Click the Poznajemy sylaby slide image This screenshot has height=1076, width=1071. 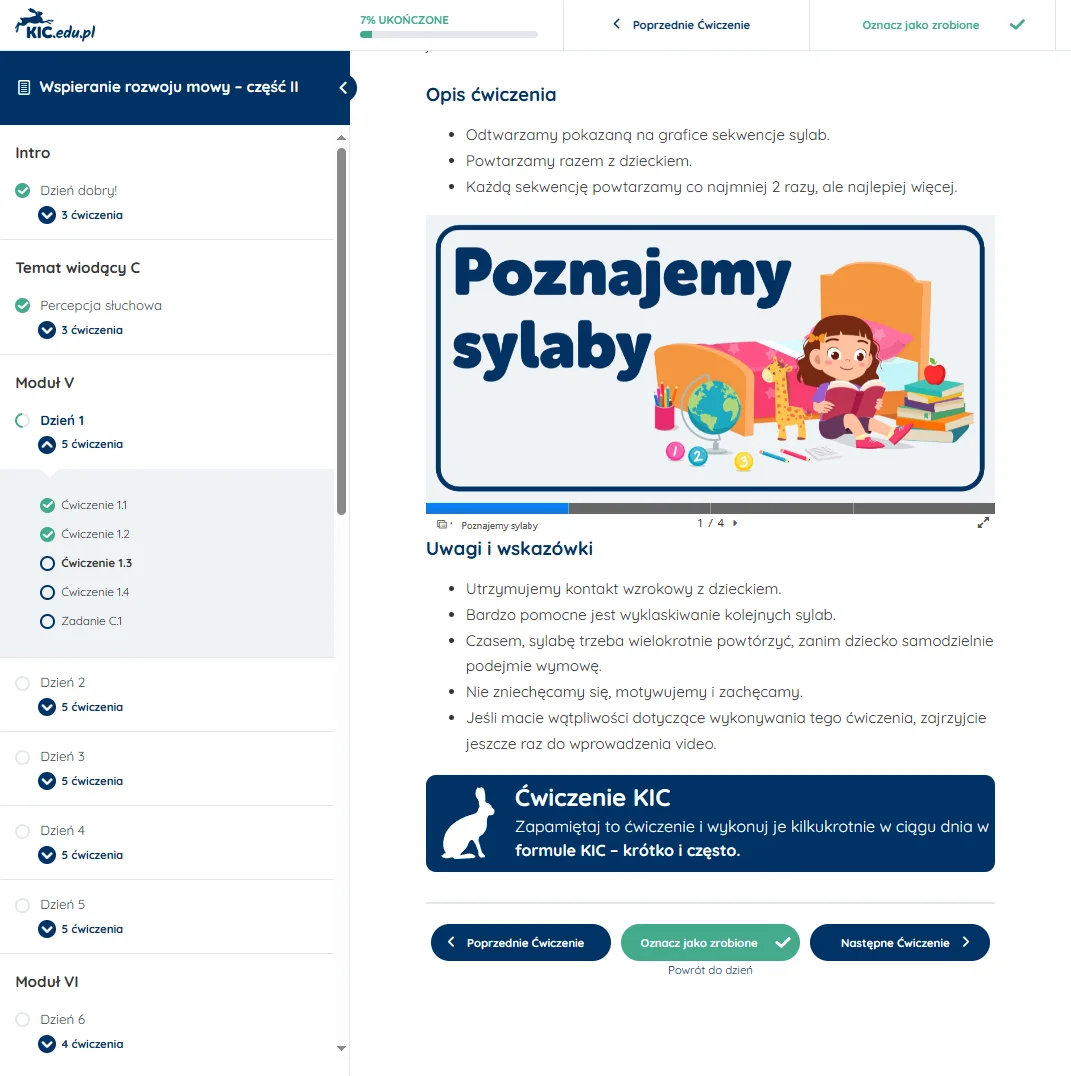pos(710,358)
